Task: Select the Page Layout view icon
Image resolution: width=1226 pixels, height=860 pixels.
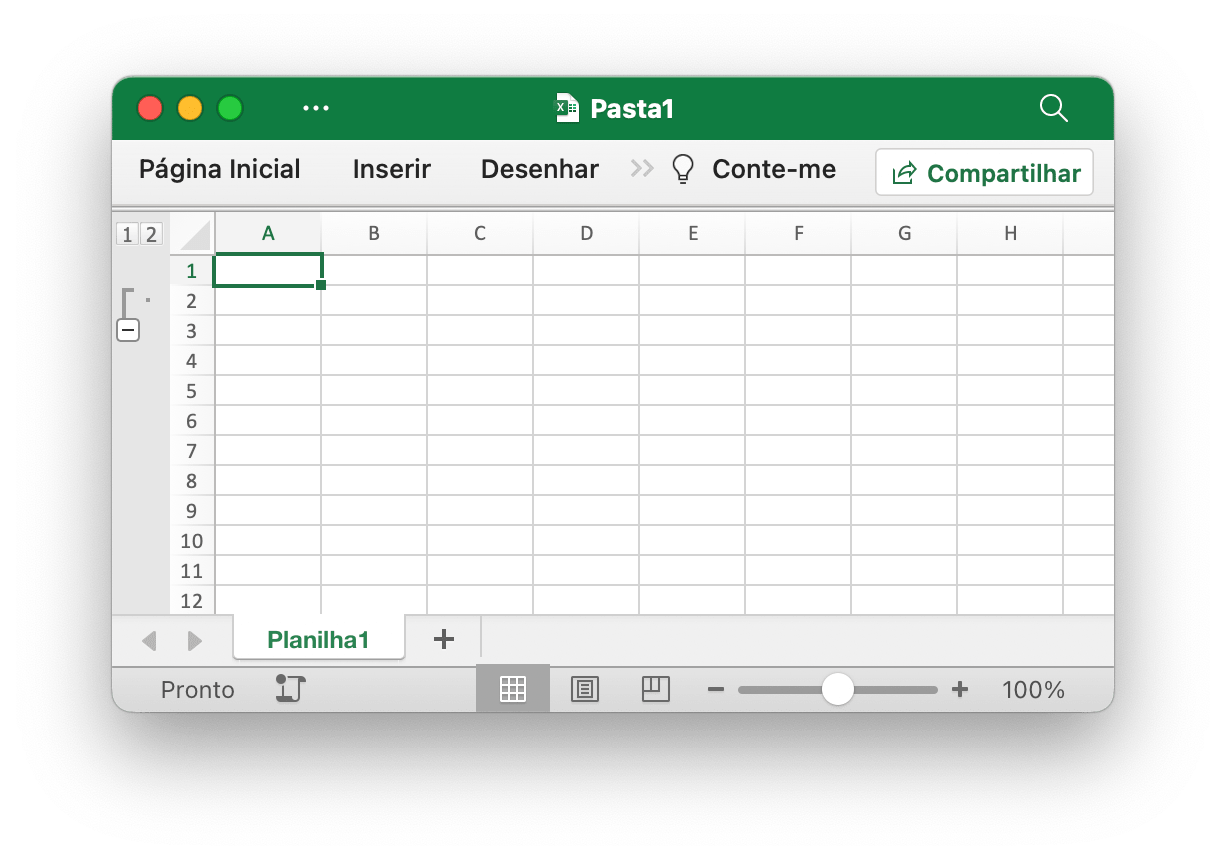Action: [584, 688]
